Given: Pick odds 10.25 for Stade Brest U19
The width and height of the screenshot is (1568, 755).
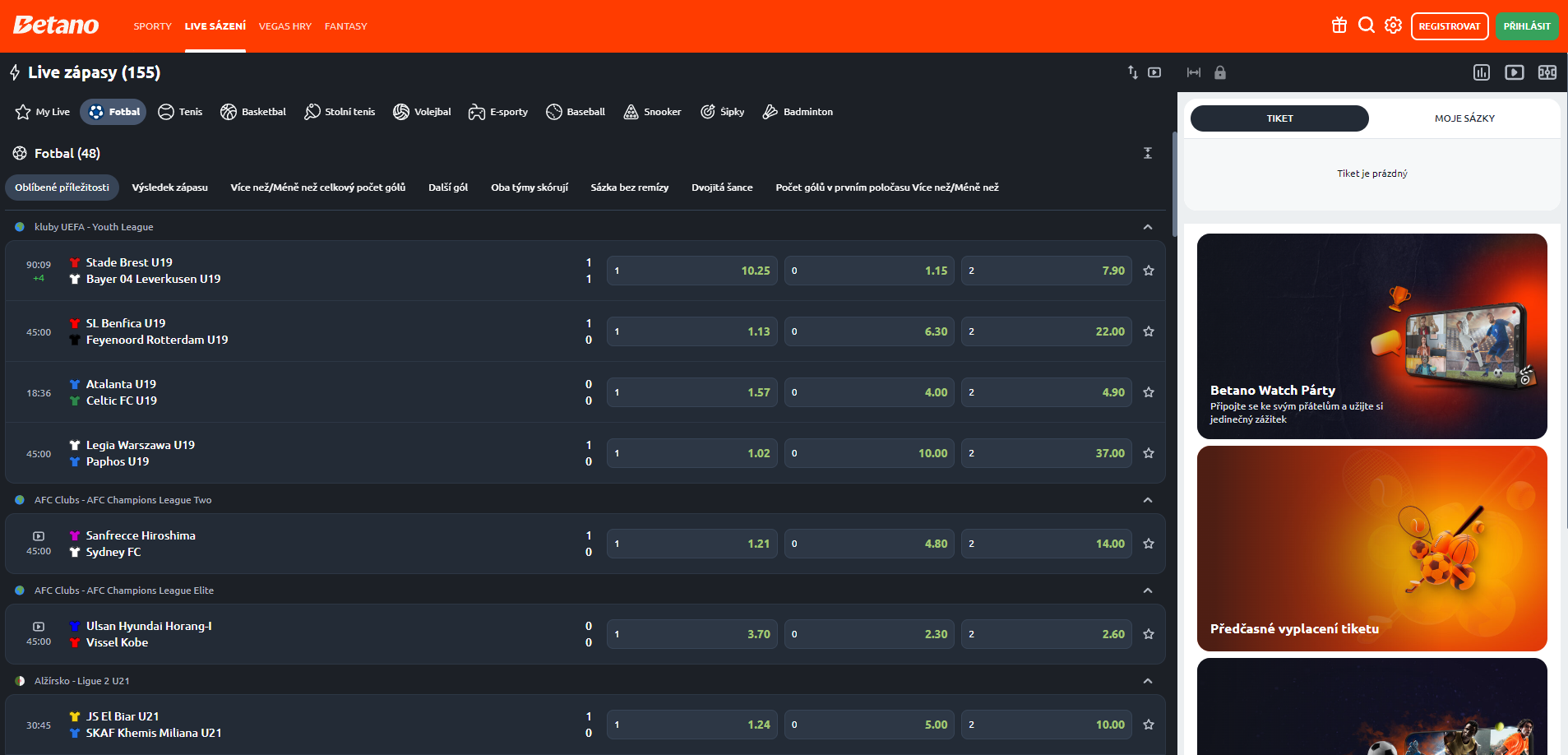Looking at the screenshot, I should point(692,271).
